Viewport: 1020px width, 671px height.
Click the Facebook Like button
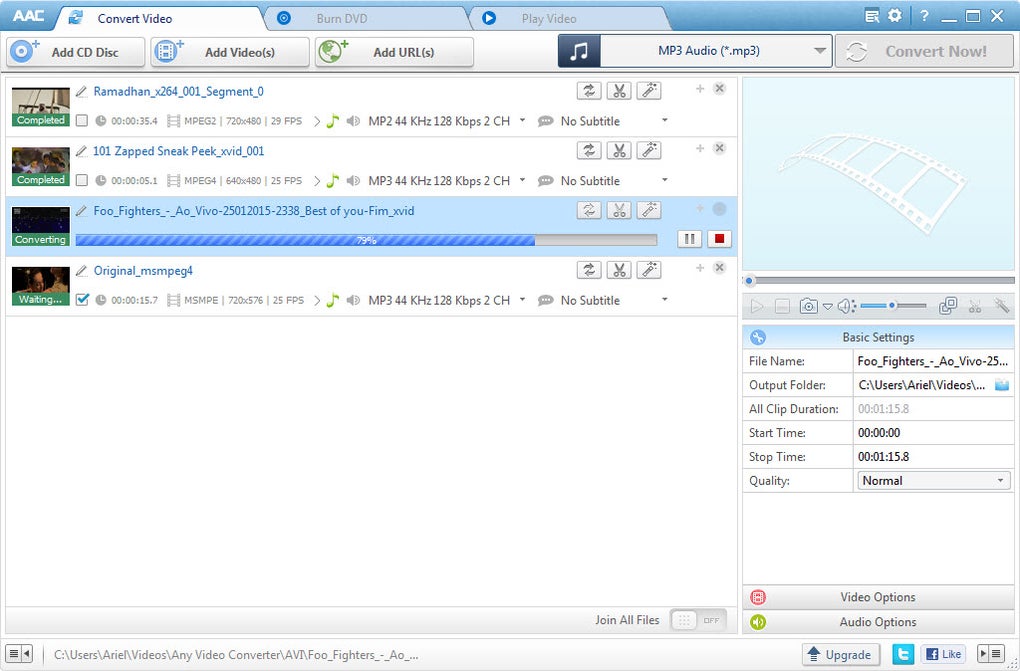coord(943,654)
